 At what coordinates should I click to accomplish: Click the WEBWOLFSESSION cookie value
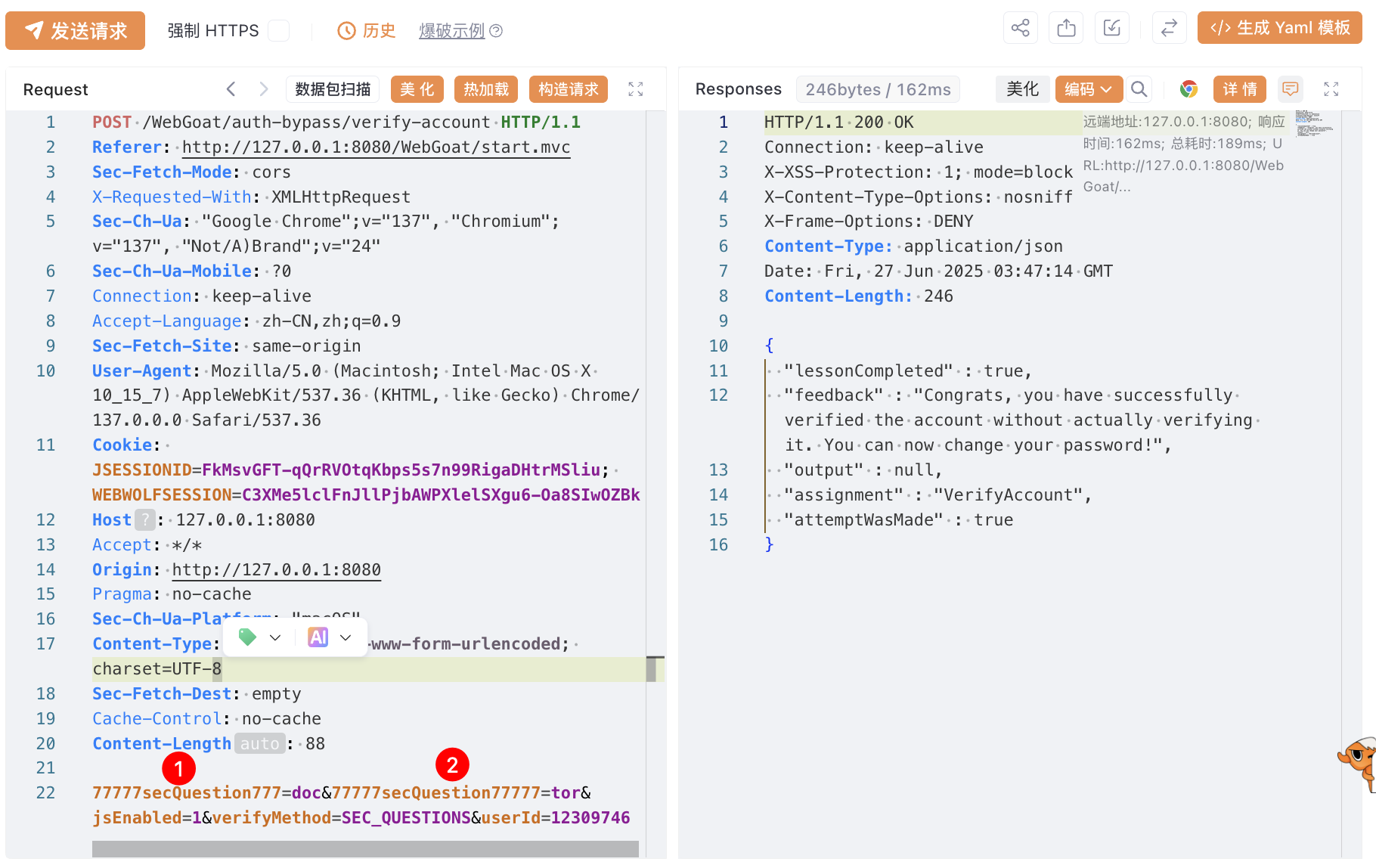pyautogui.click(x=441, y=495)
